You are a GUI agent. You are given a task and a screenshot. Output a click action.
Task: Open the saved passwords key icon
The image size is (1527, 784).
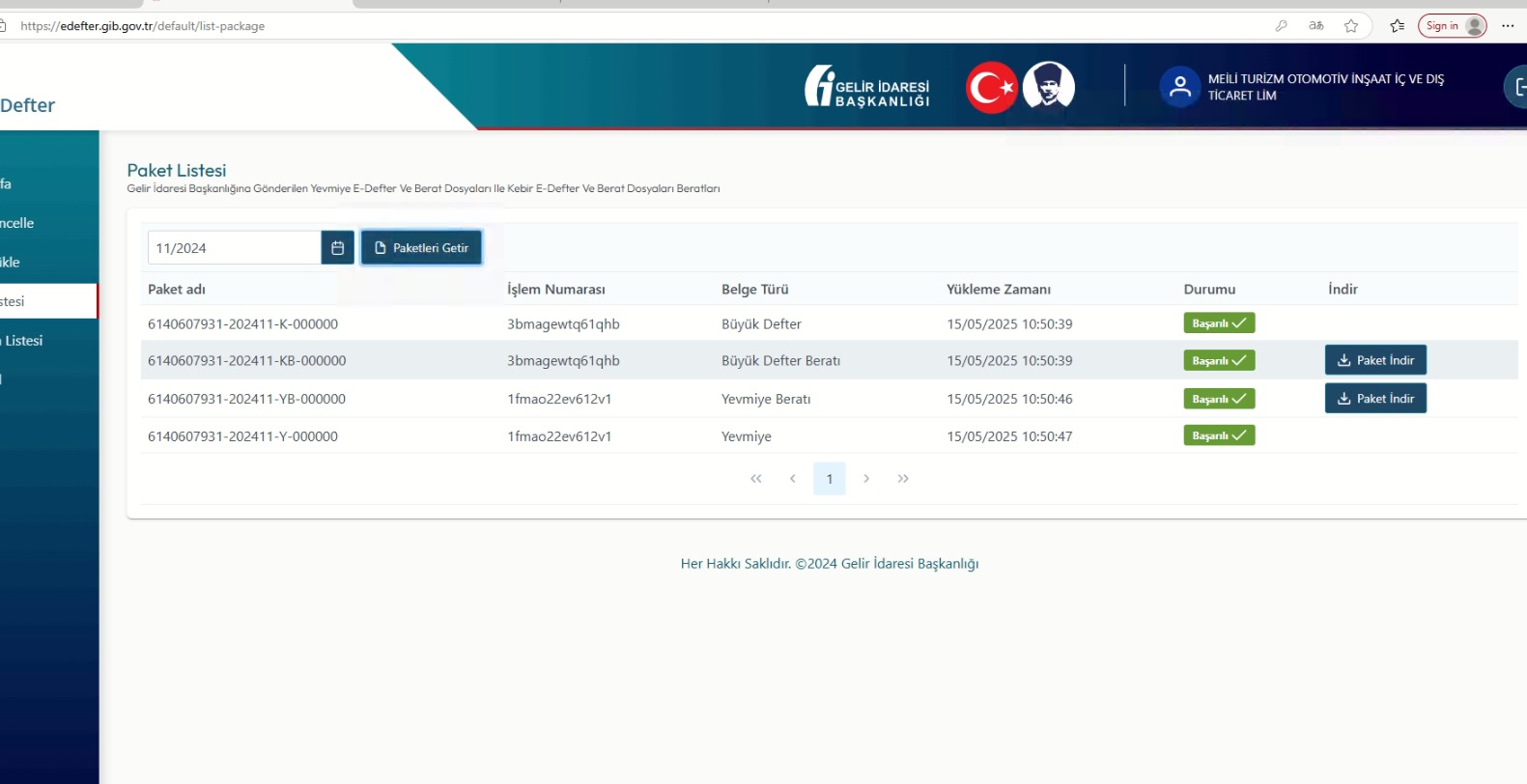[x=1281, y=26]
